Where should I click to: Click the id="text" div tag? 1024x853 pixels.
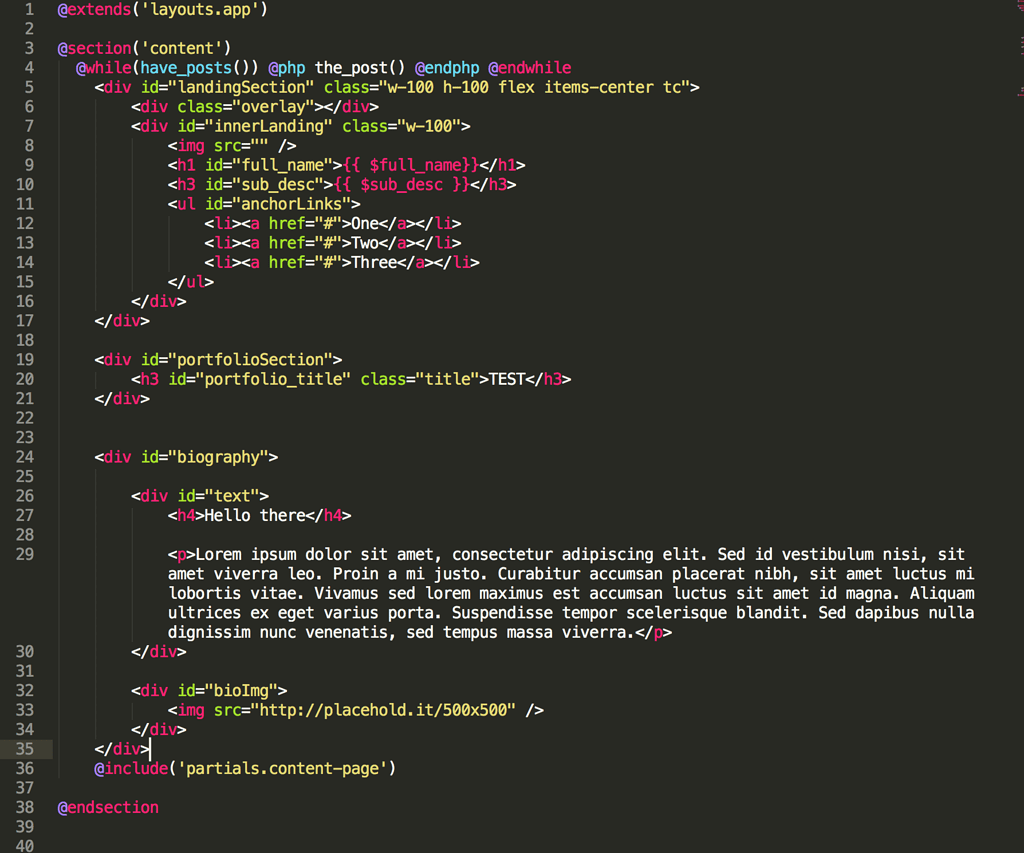200,496
